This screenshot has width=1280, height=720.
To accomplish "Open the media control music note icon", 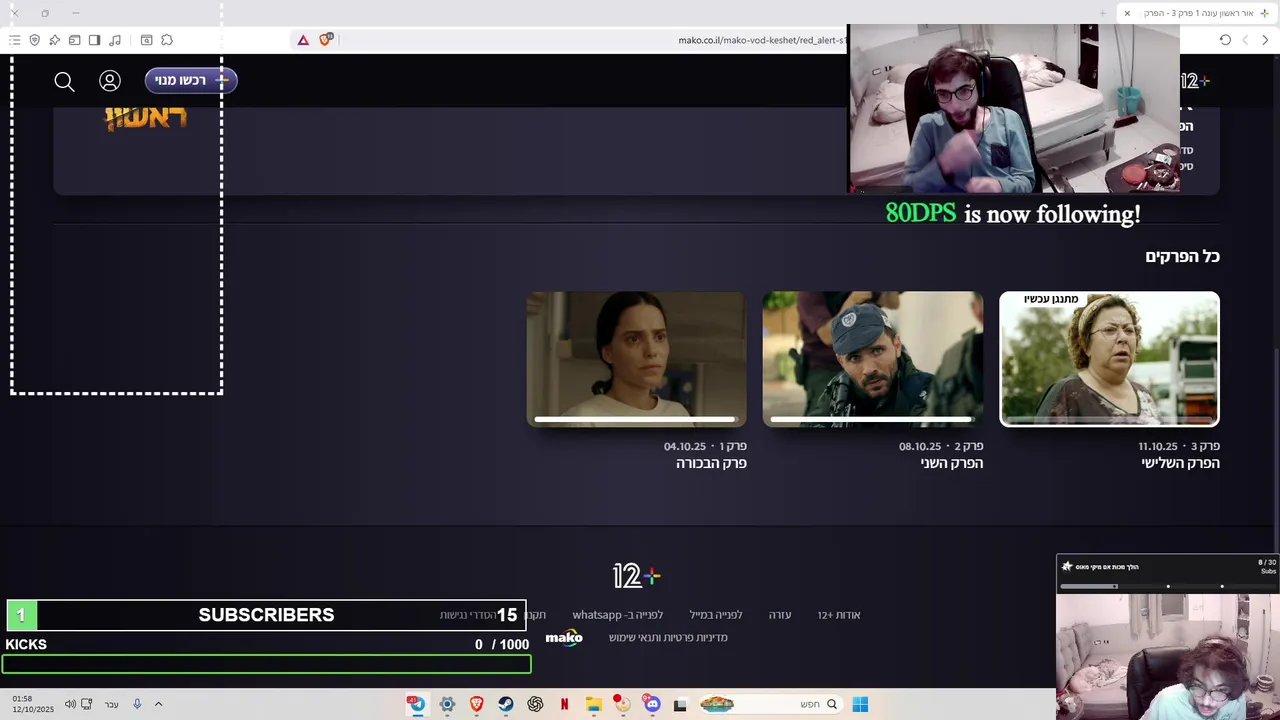I will (115, 40).
